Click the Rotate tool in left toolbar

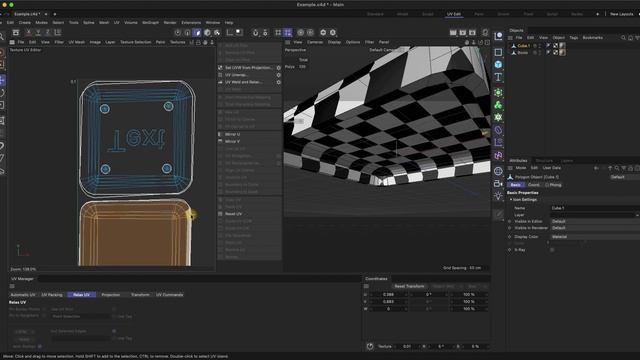point(2,93)
